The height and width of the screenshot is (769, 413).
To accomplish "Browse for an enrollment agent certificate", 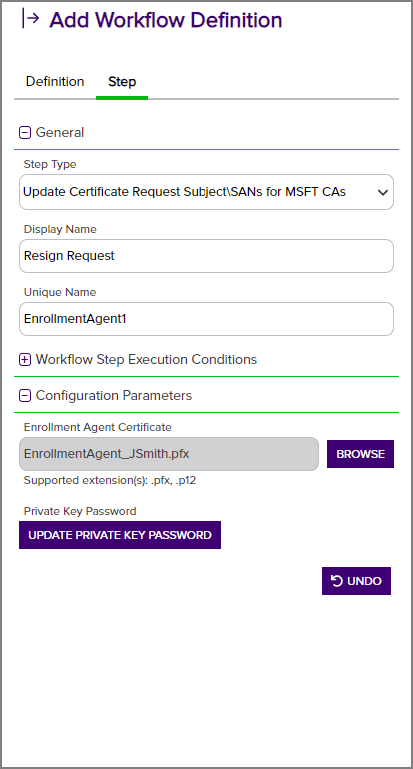I will [x=361, y=454].
